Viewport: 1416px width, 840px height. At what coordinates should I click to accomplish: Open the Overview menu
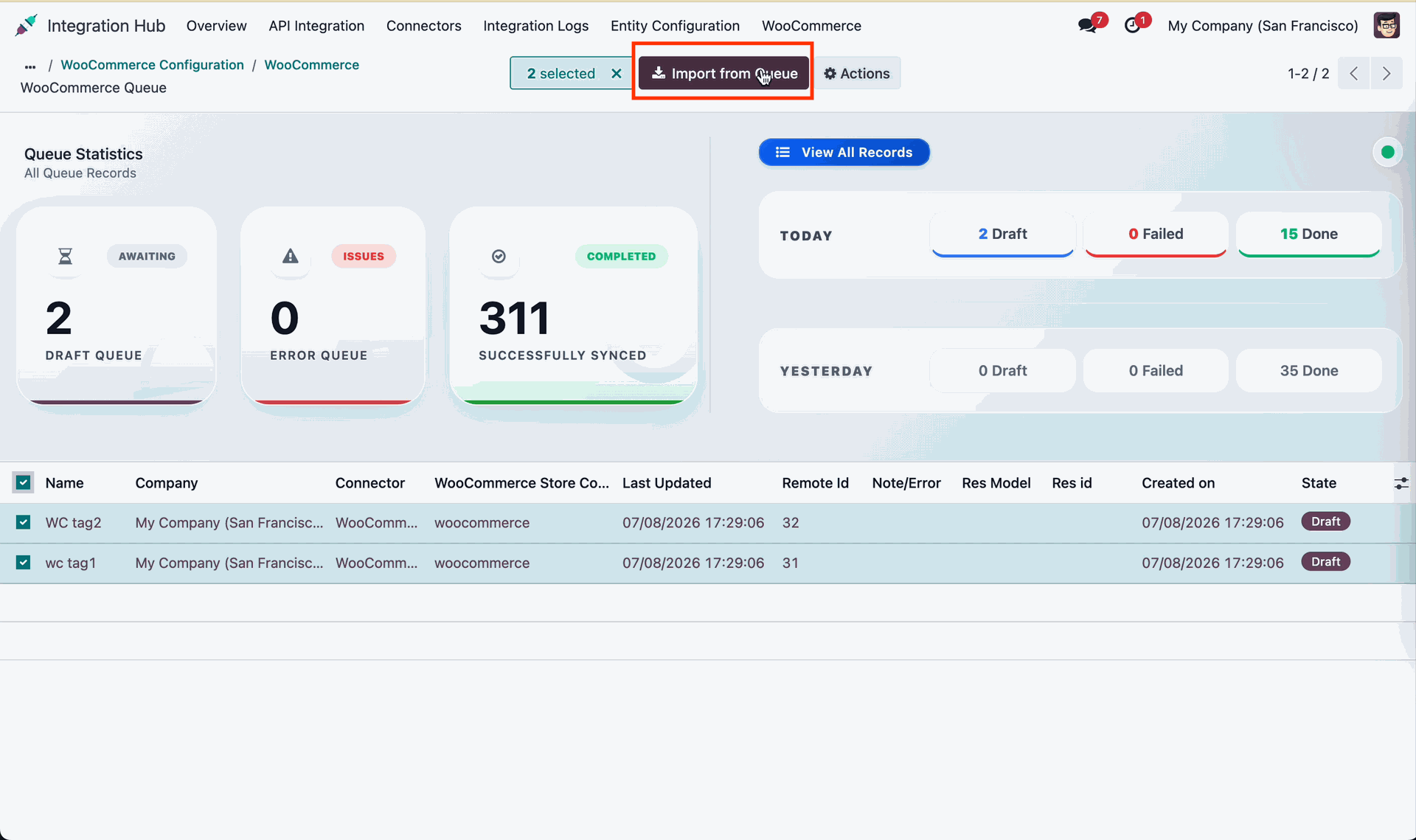[x=216, y=26]
